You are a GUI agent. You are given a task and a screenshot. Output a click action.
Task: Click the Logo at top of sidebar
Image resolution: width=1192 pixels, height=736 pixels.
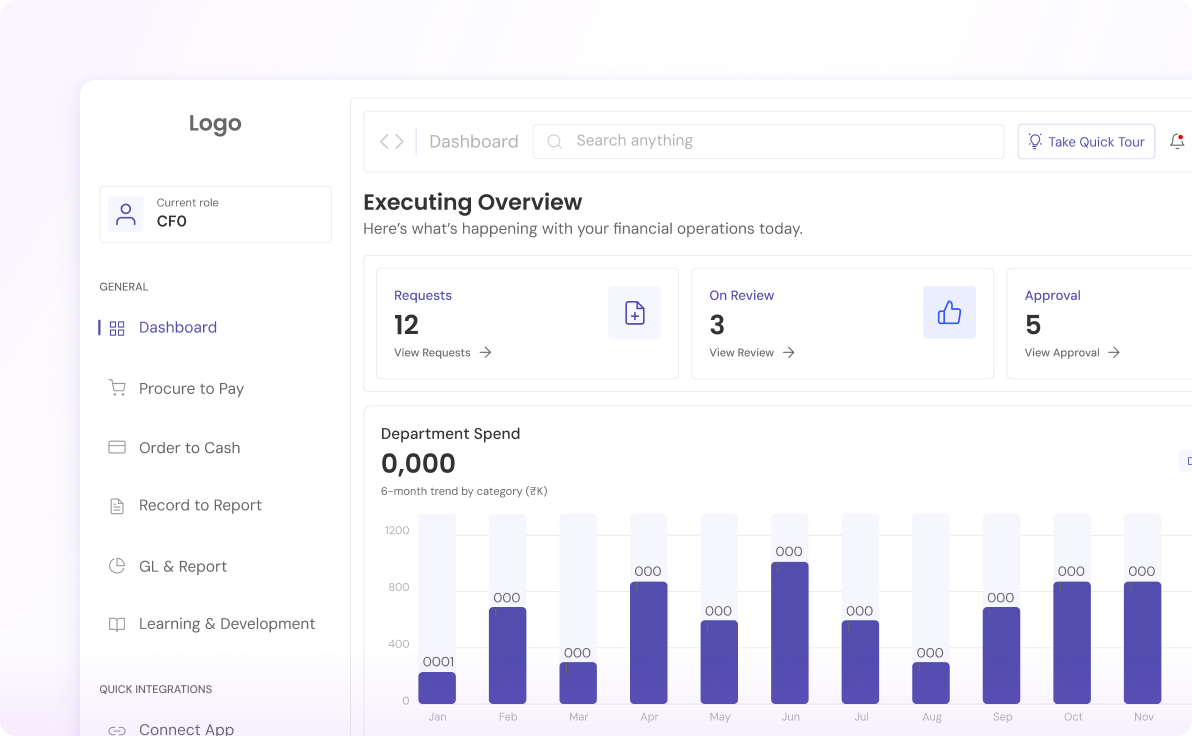pos(215,123)
